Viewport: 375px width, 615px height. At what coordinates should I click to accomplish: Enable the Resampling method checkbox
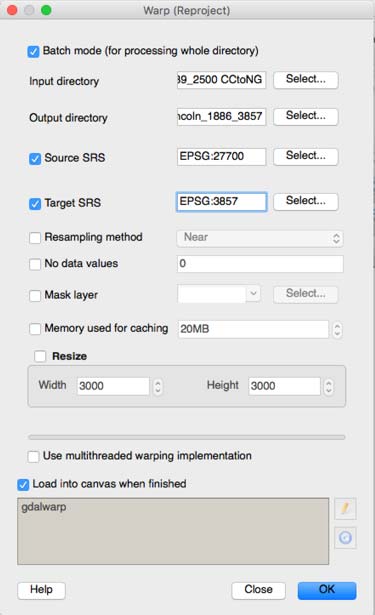(35, 238)
